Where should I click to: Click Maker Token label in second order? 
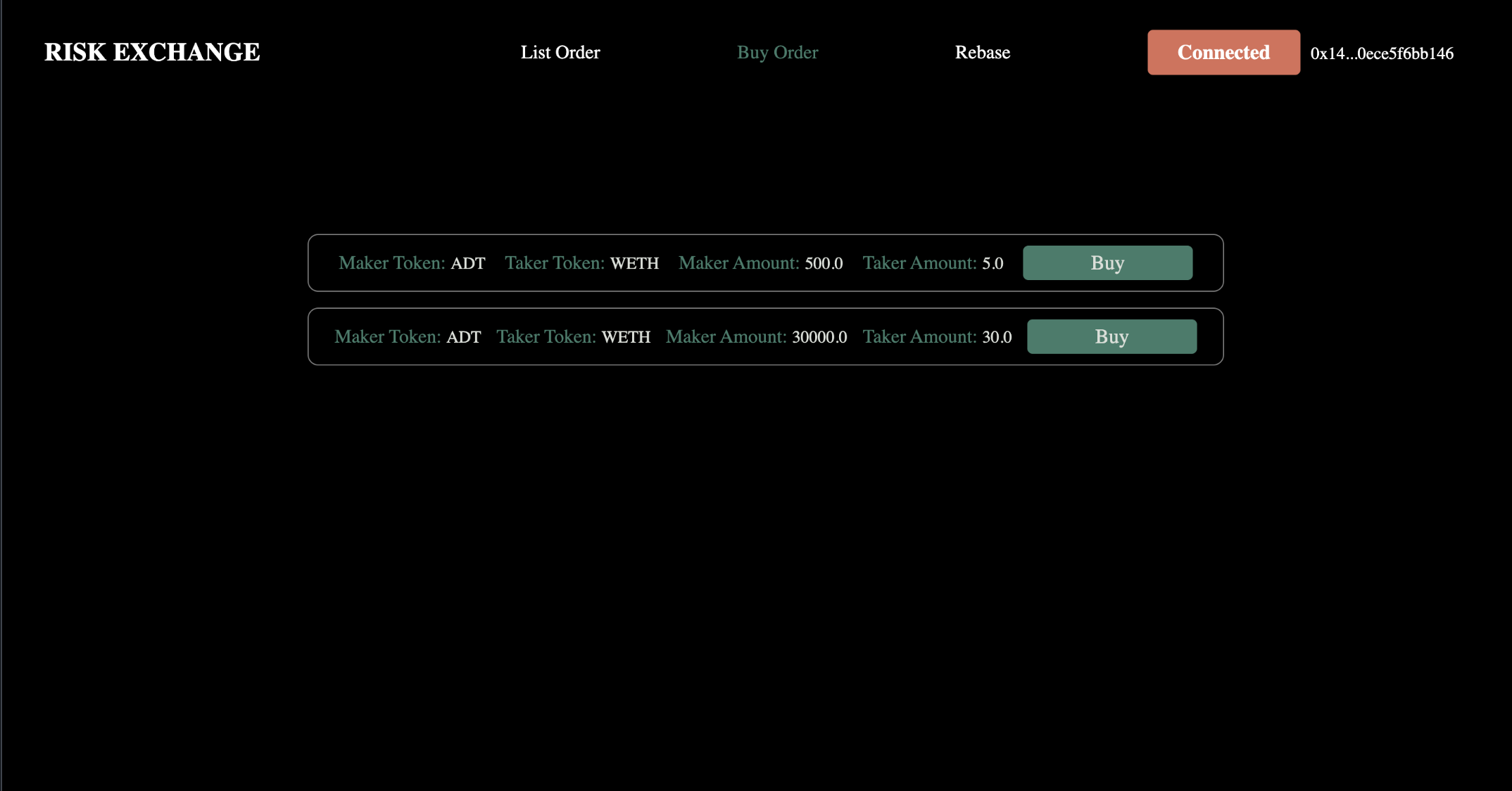click(387, 337)
